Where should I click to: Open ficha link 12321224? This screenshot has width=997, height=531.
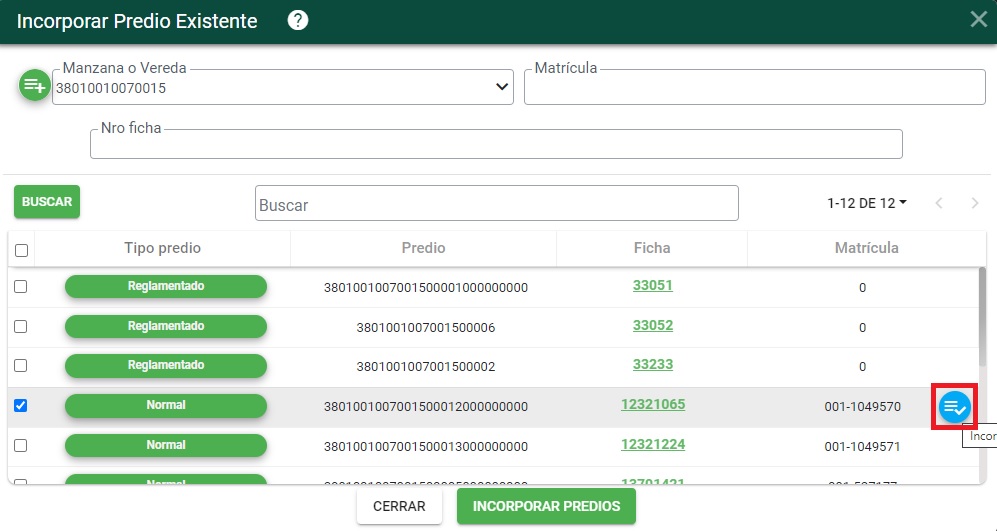click(653, 445)
